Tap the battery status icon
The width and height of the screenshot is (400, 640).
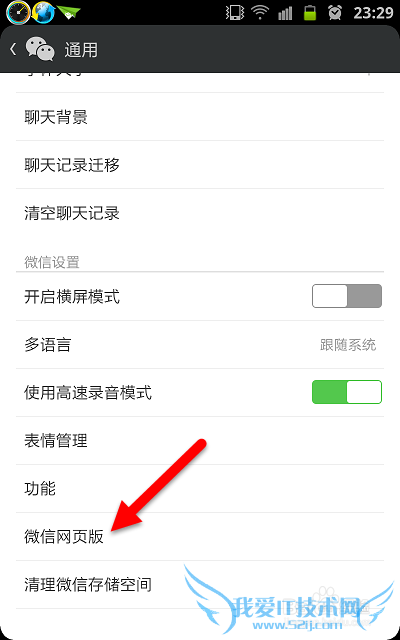coord(310,12)
